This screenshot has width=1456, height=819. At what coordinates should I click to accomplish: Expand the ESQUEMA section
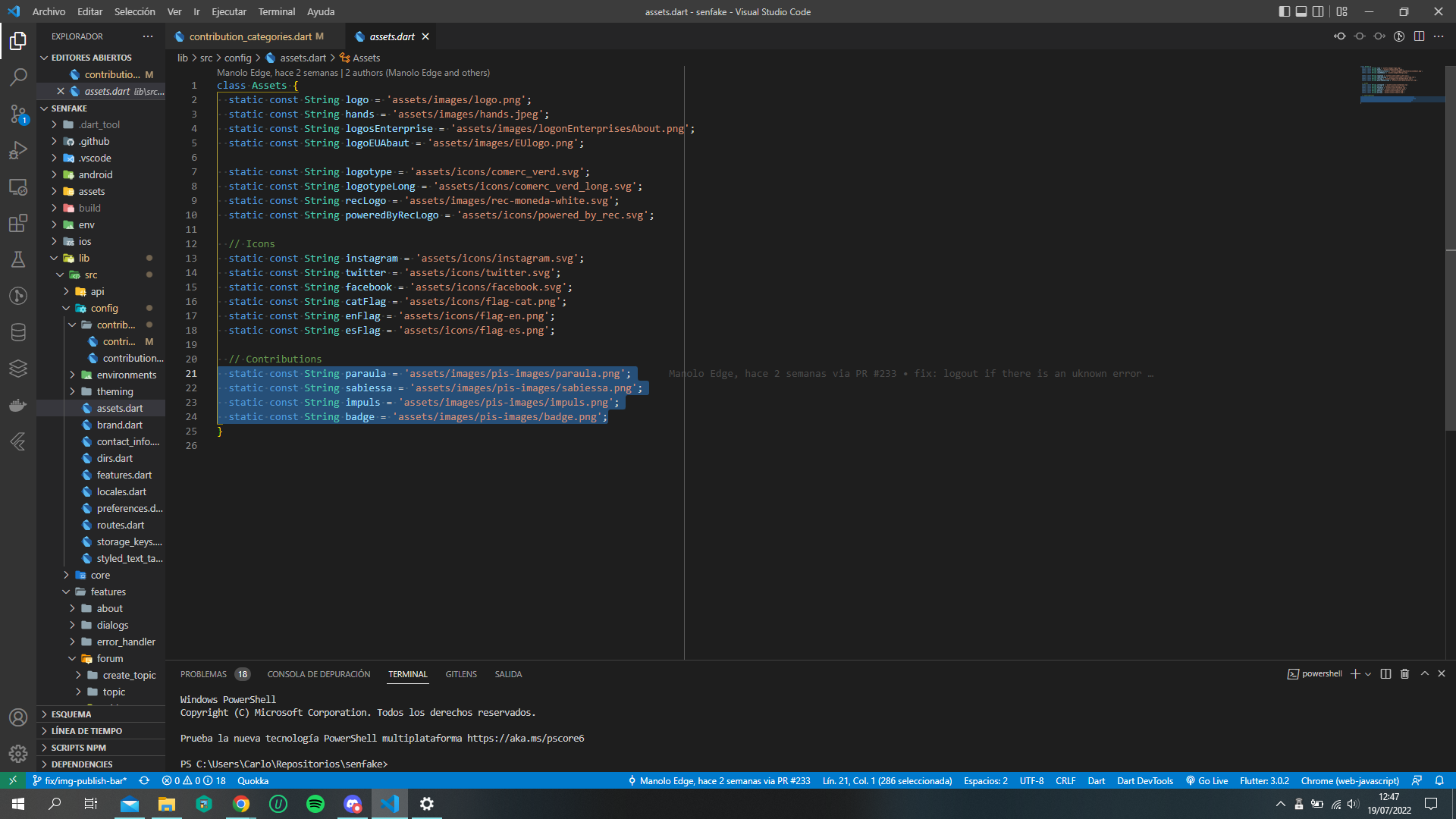coord(101,714)
